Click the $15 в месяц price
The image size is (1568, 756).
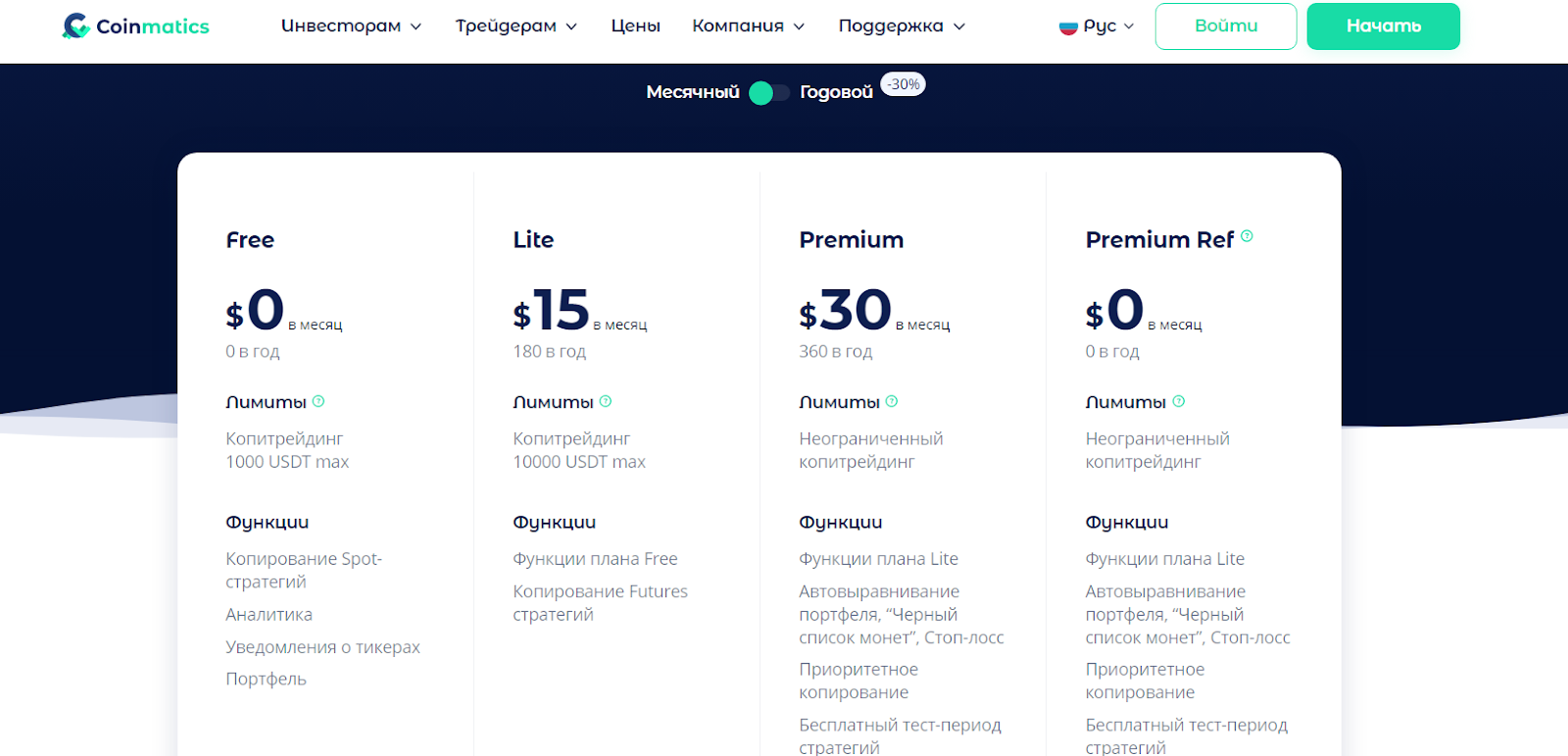pos(580,311)
